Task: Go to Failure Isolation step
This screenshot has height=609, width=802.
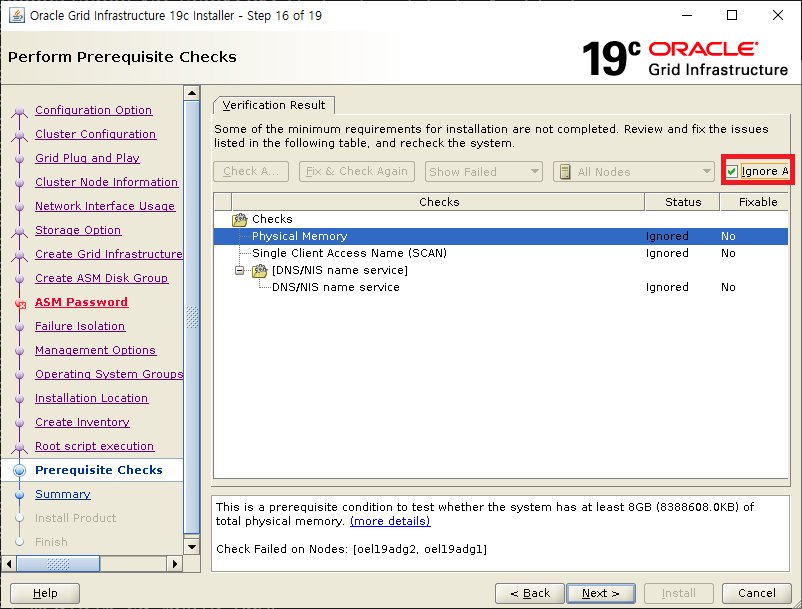Action: tap(80, 327)
